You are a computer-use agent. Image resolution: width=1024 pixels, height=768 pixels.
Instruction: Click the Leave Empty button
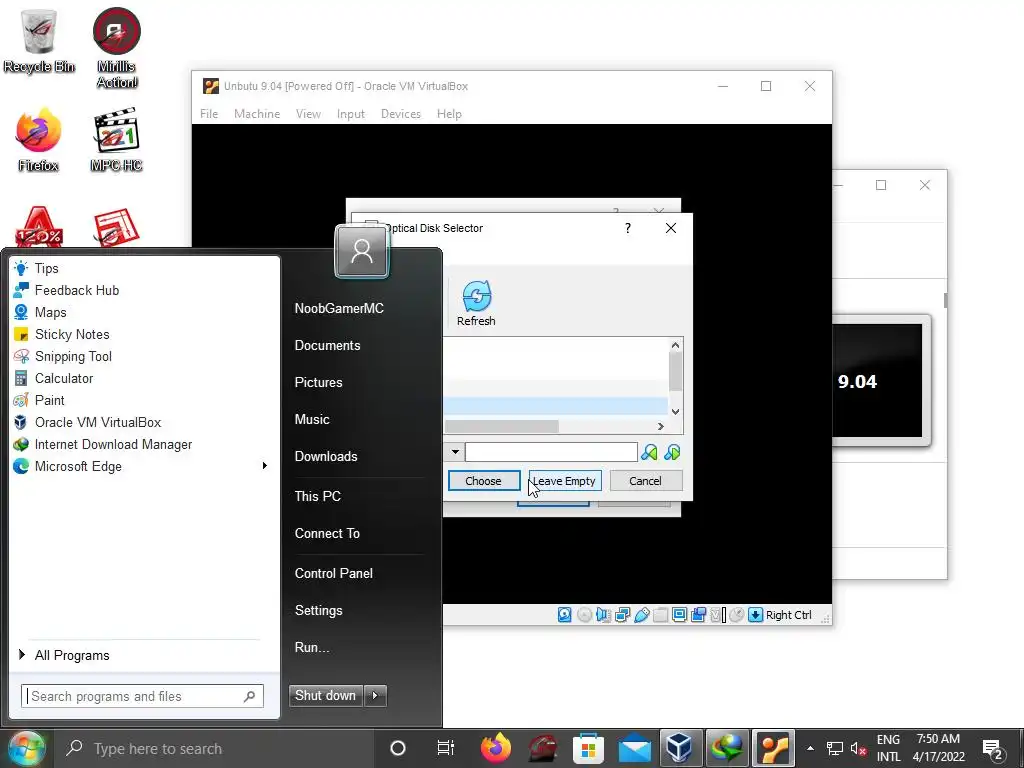565,481
